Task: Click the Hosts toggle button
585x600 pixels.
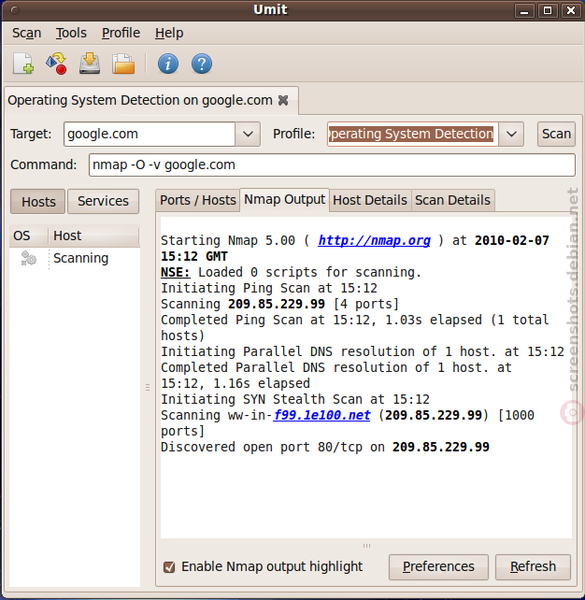Action: 38,201
